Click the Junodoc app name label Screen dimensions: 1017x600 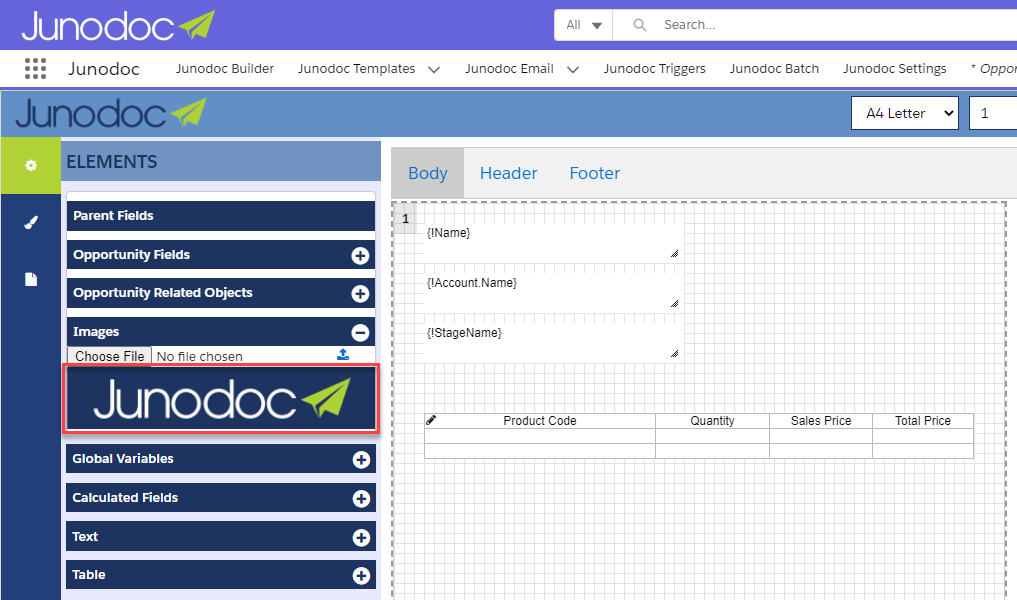[104, 69]
